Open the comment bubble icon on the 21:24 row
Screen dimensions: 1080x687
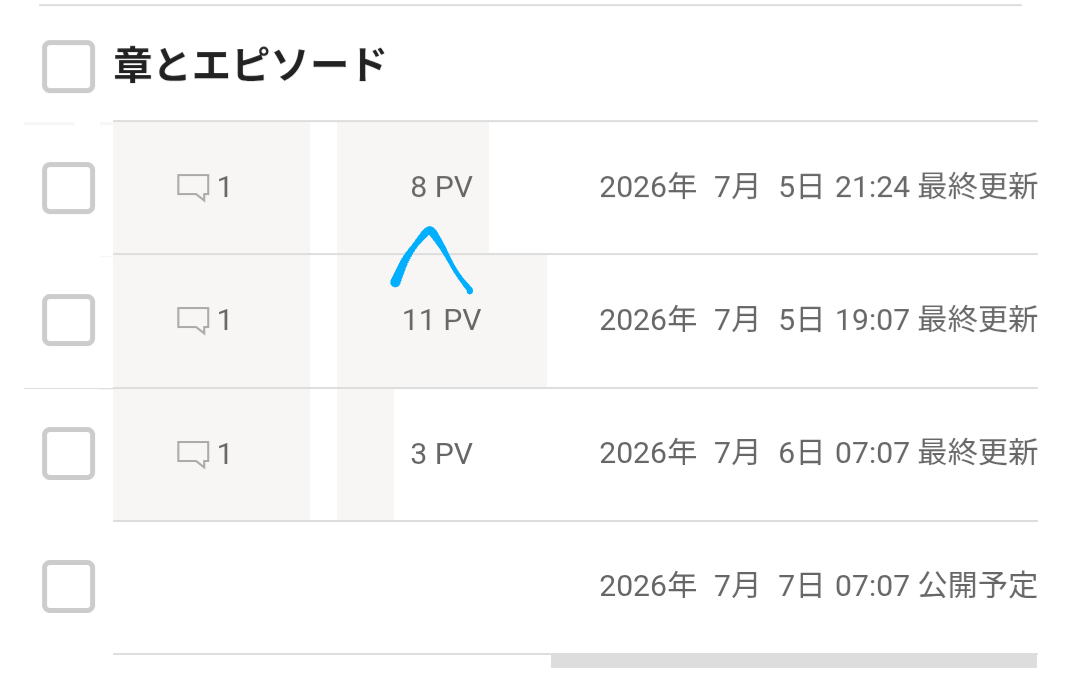[193, 187]
